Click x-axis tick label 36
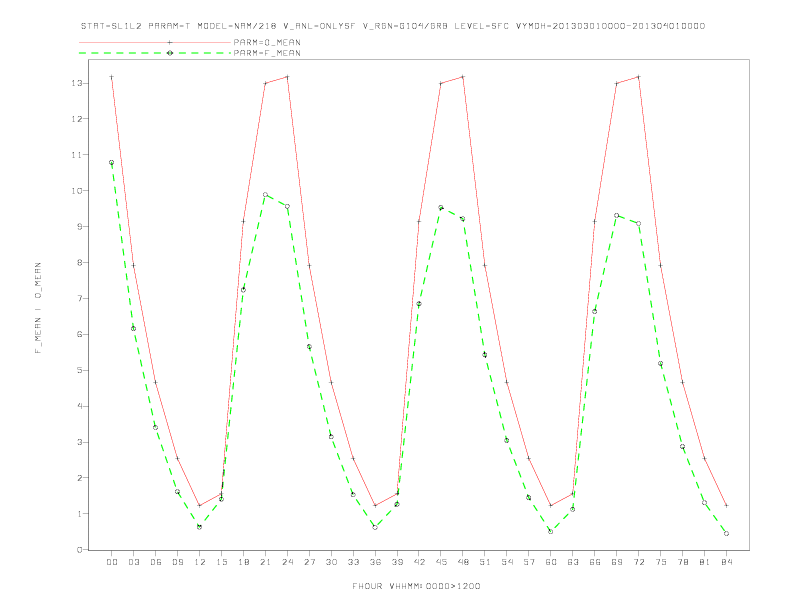Viewport: 792px width, 612px height. coord(375,562)
